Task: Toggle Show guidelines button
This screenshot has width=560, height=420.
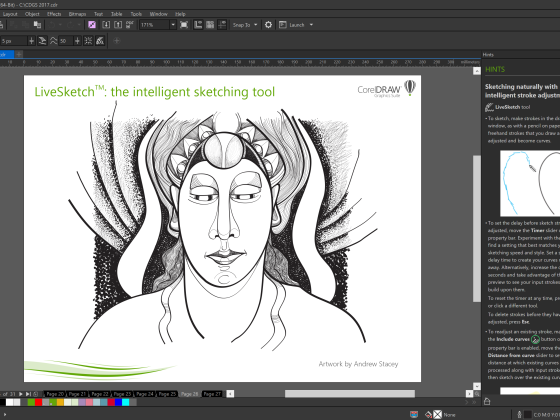Action: point(222,25)
